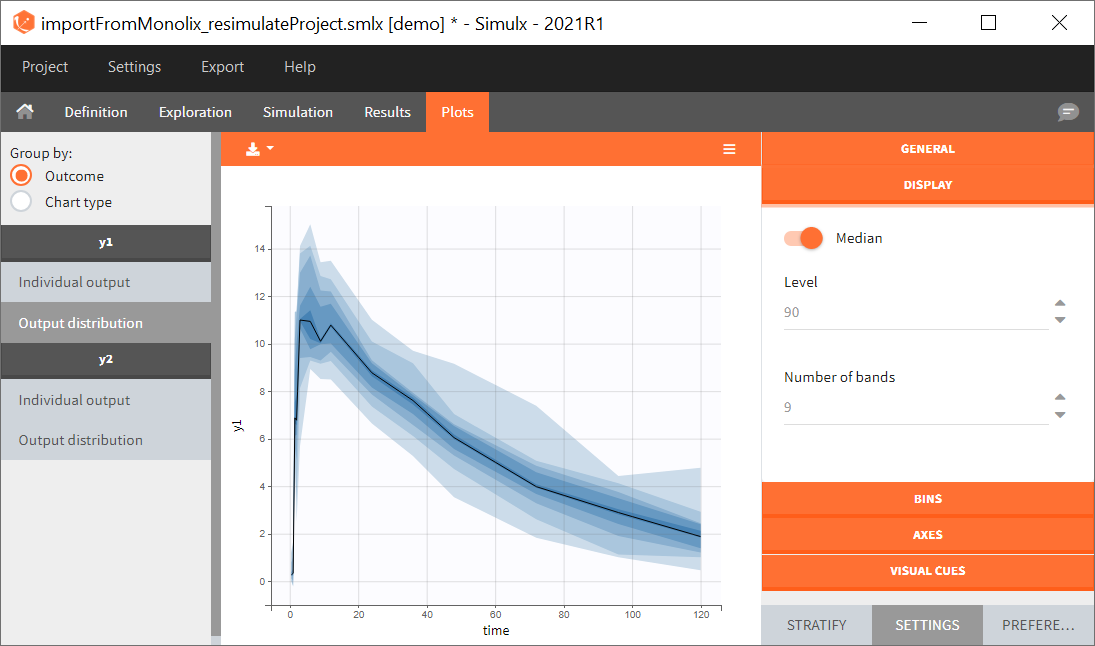Toggle the Median switch off
The width and height of the screenshot is (1095, 646).
point(804,238)
